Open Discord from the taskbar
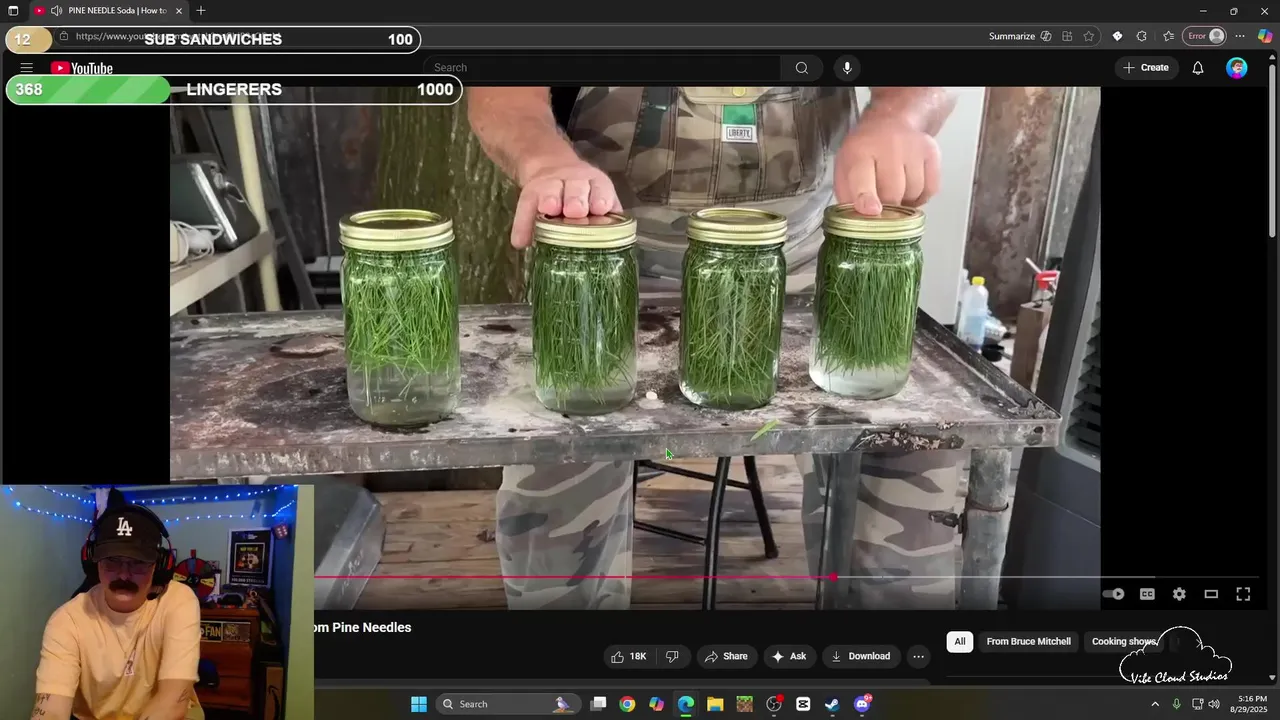This screenshot has height=720, width=1280. pos(862,704)
